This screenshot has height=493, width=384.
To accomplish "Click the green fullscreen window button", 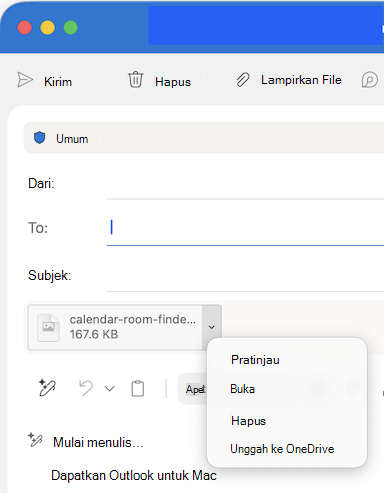I will (x=71, y=27).
